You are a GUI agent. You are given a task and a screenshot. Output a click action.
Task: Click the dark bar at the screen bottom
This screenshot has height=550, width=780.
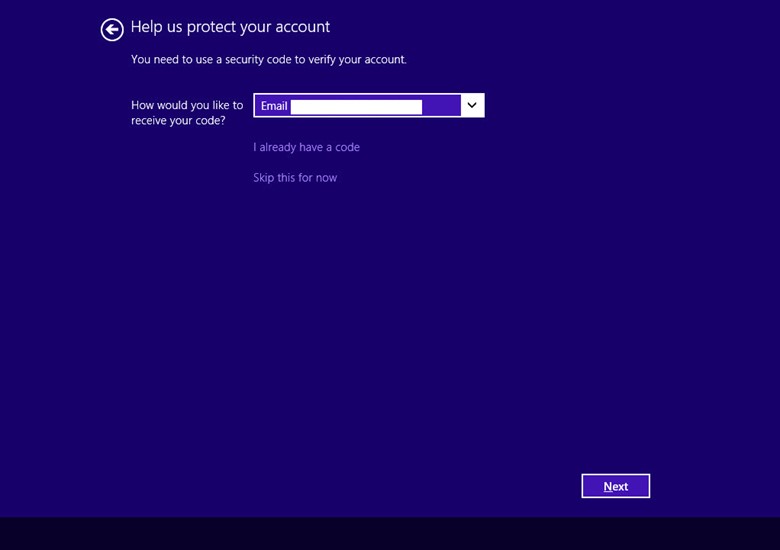pos(390,533)
